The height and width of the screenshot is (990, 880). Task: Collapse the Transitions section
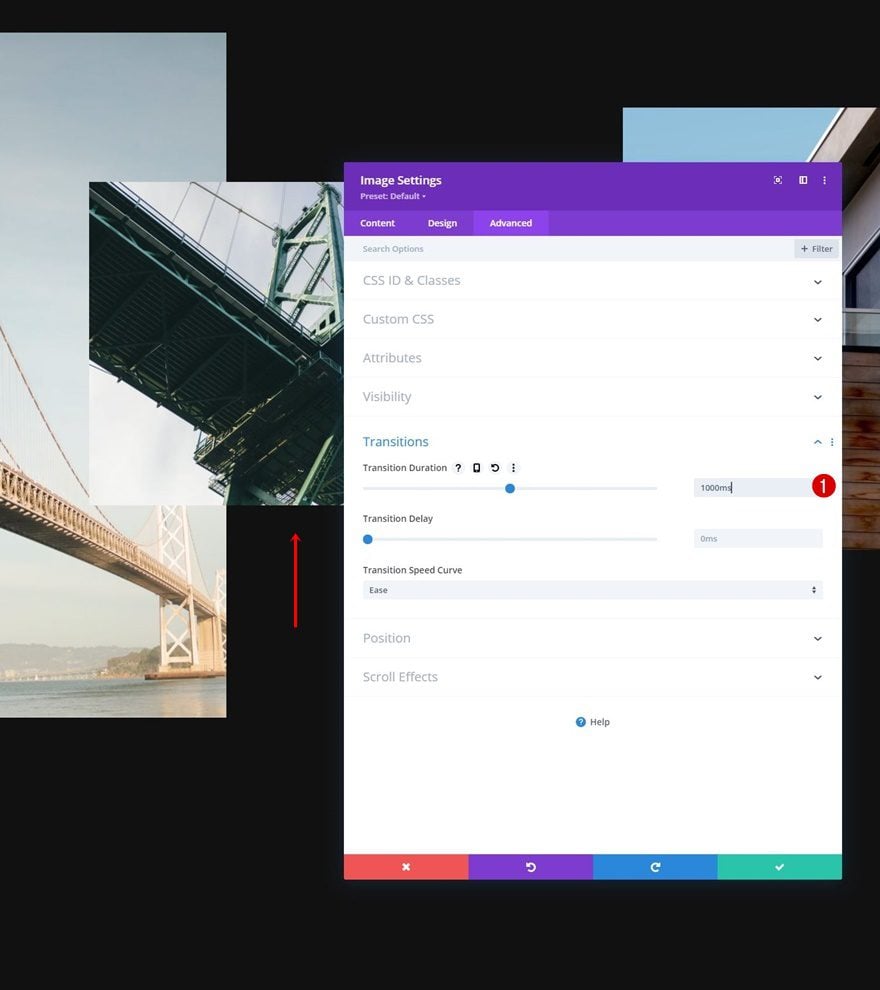[x=818, y=442]
